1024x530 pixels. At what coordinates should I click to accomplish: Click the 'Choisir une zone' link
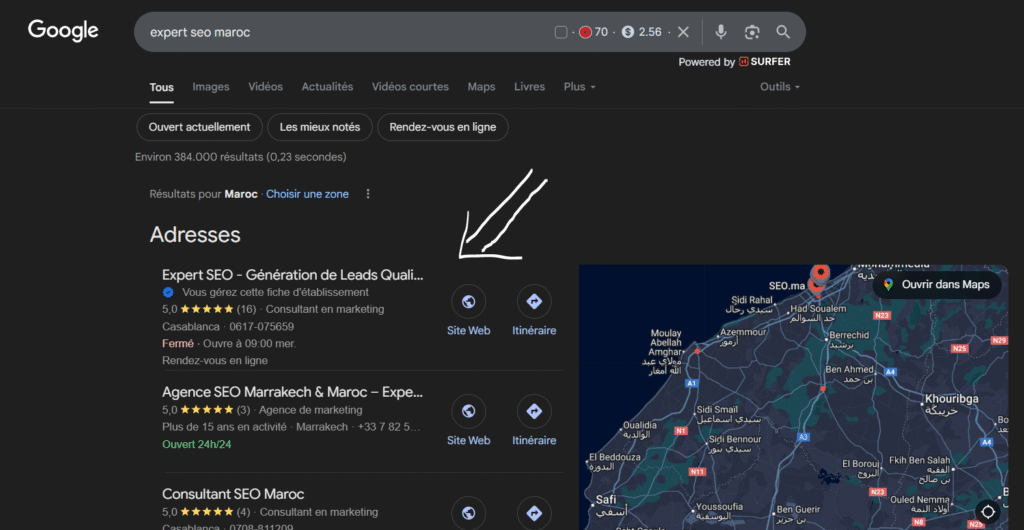307,194
